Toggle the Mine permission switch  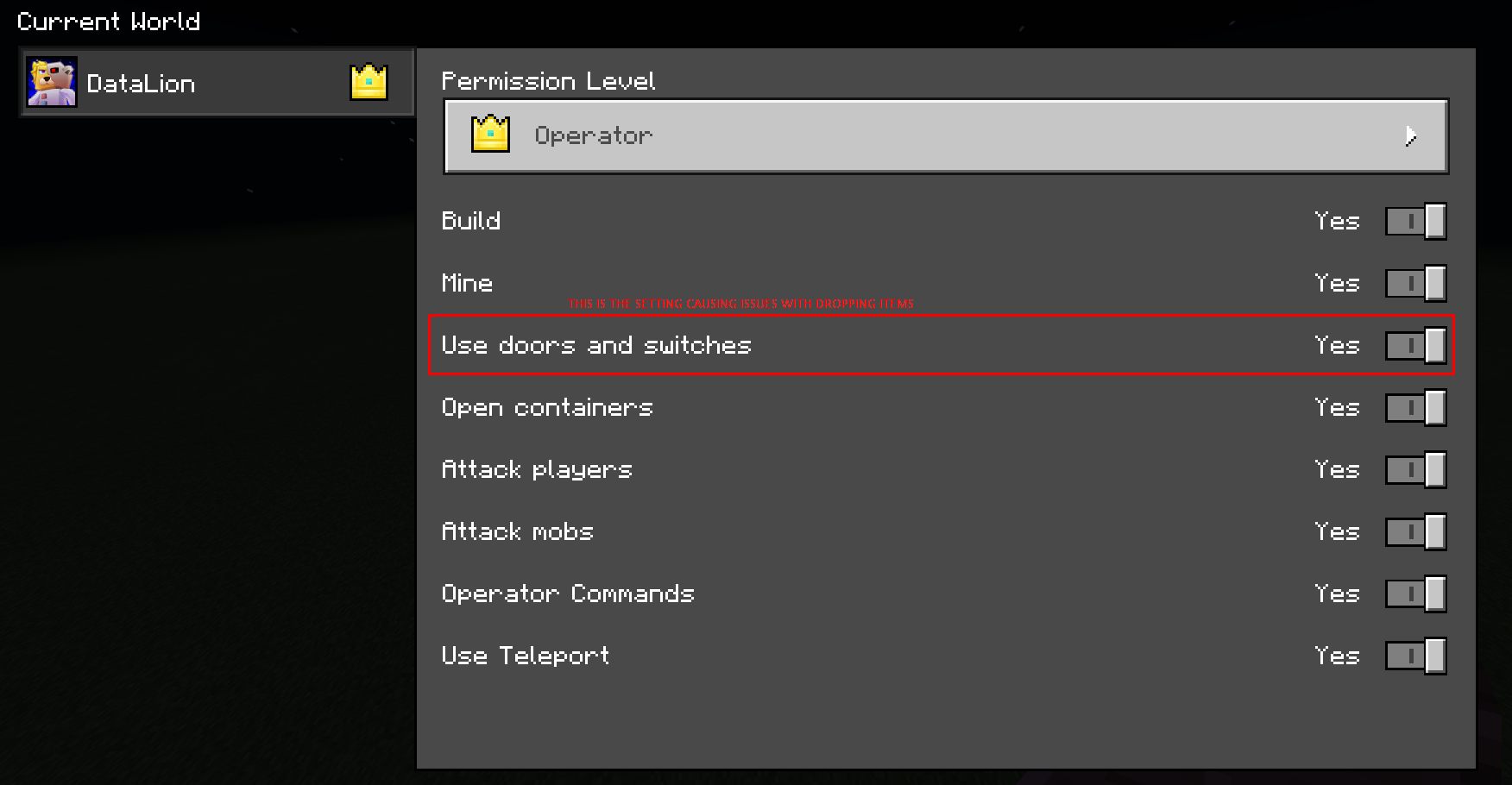(1415, 284)
